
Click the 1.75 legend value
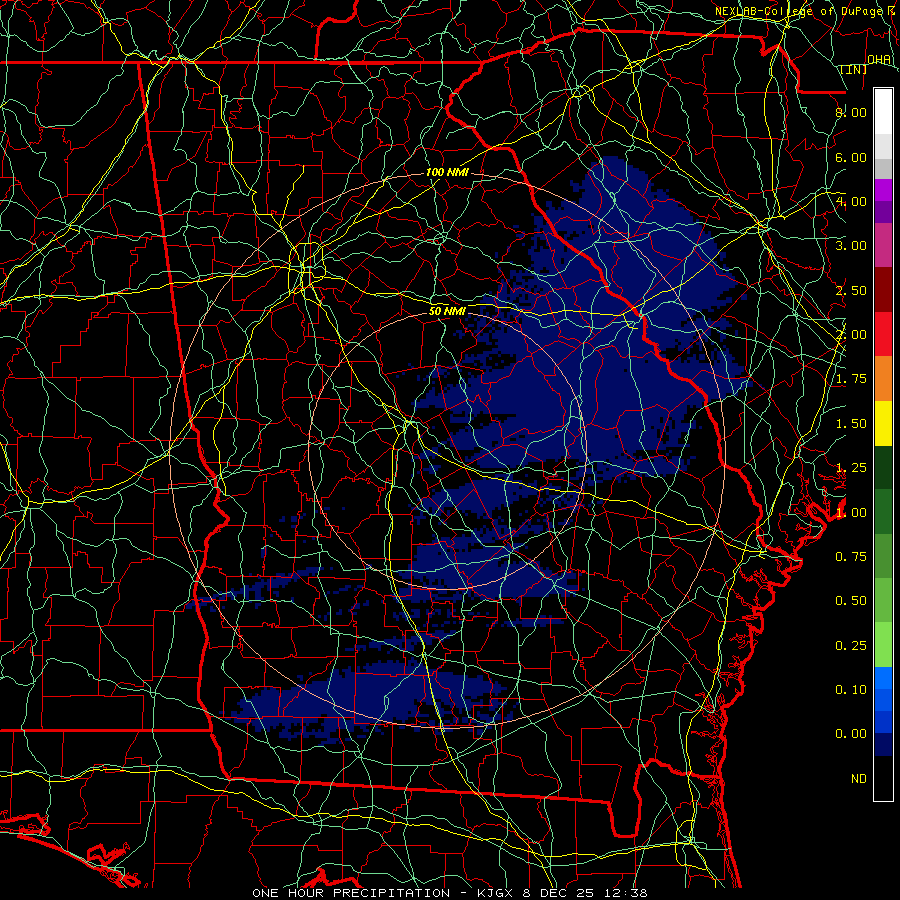click(851, 379)
